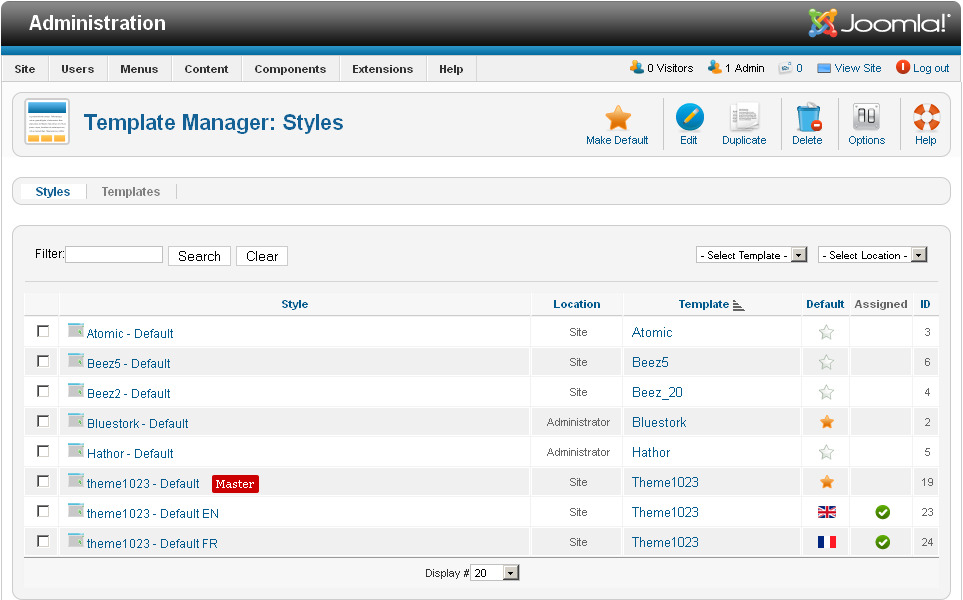Click the French flag icon

[x=827, y=542]
